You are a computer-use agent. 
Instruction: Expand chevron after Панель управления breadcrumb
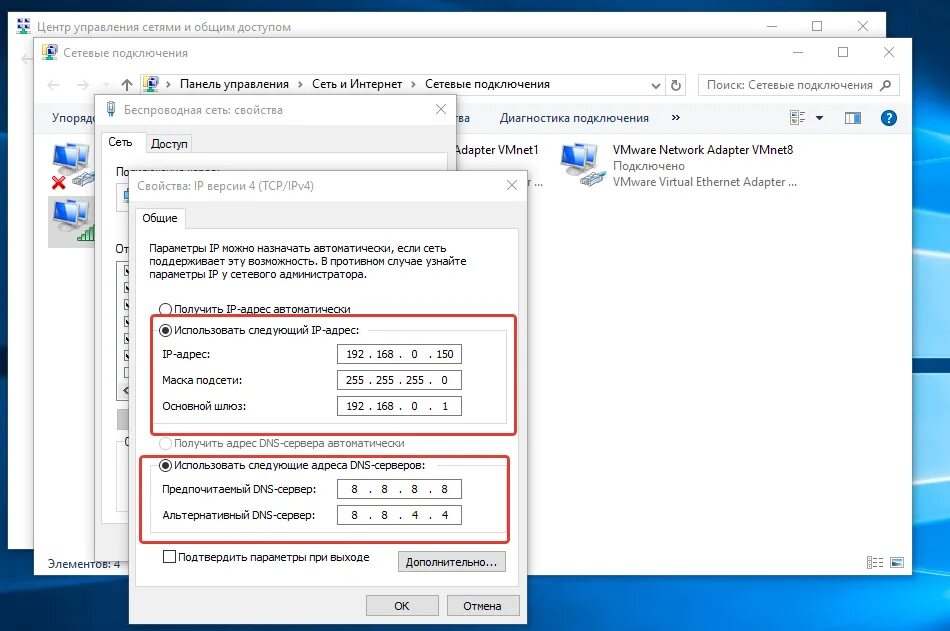coord(300,84)
